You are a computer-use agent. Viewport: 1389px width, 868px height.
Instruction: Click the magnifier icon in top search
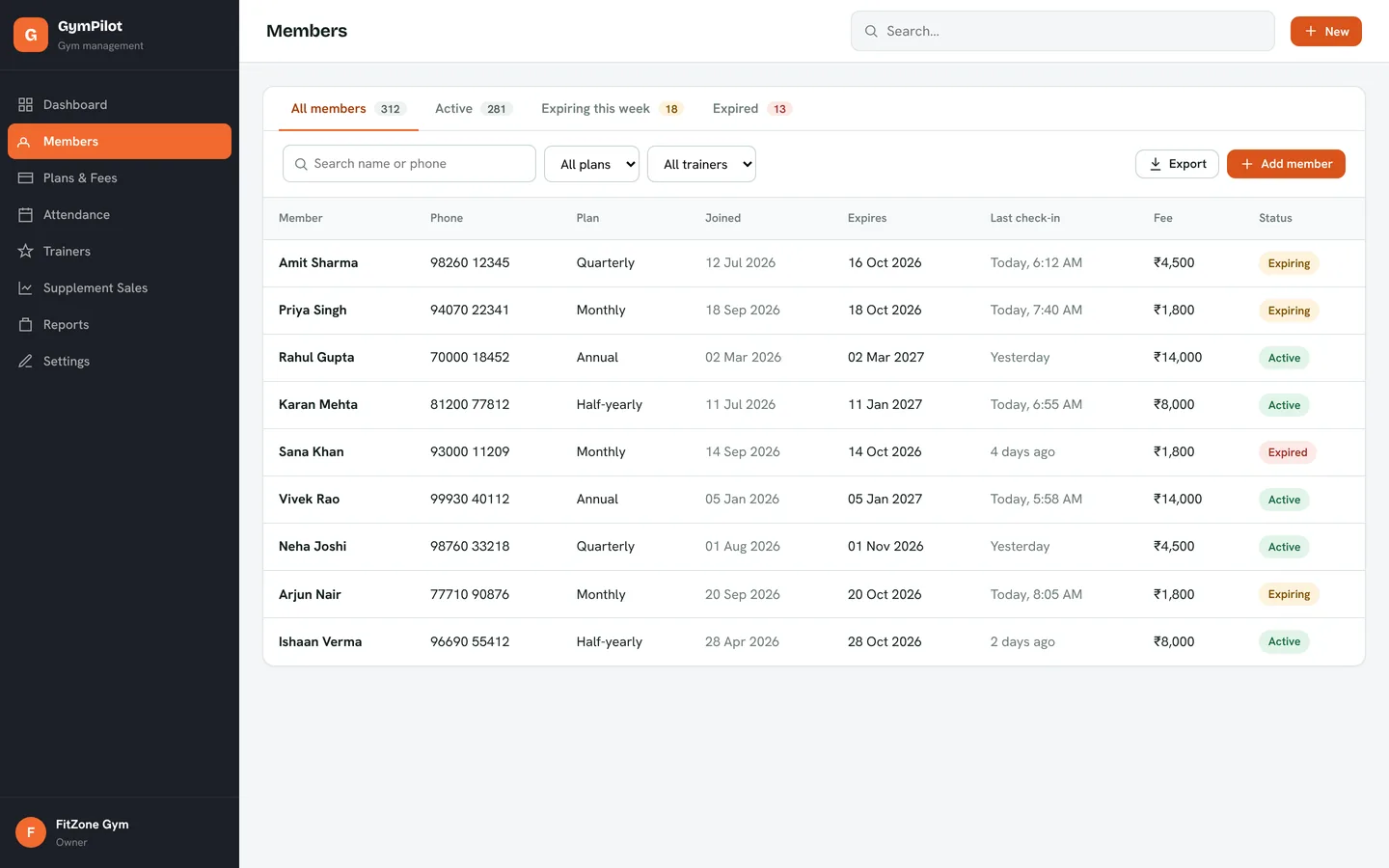click(x=871, y=31)
